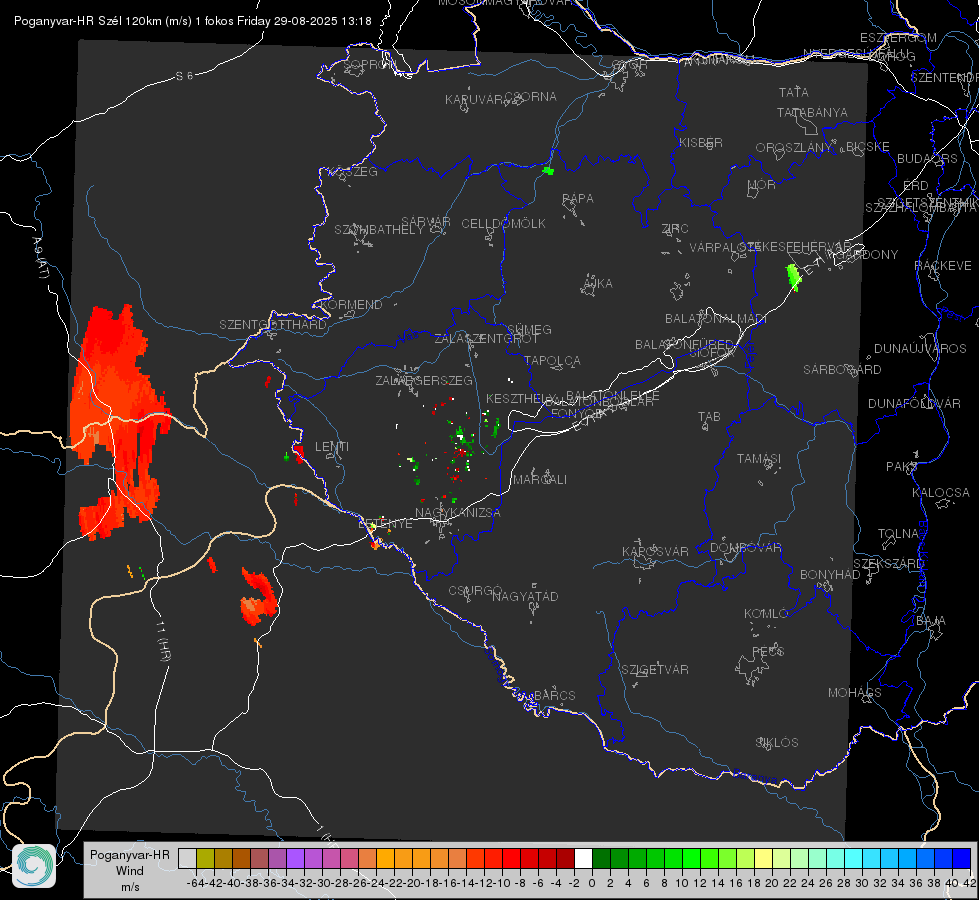Image resolution: width=979 pixels, height=900 pixels.
Task: Select the dark green swatch between 0 and 2
Action: tap(601, 859)
